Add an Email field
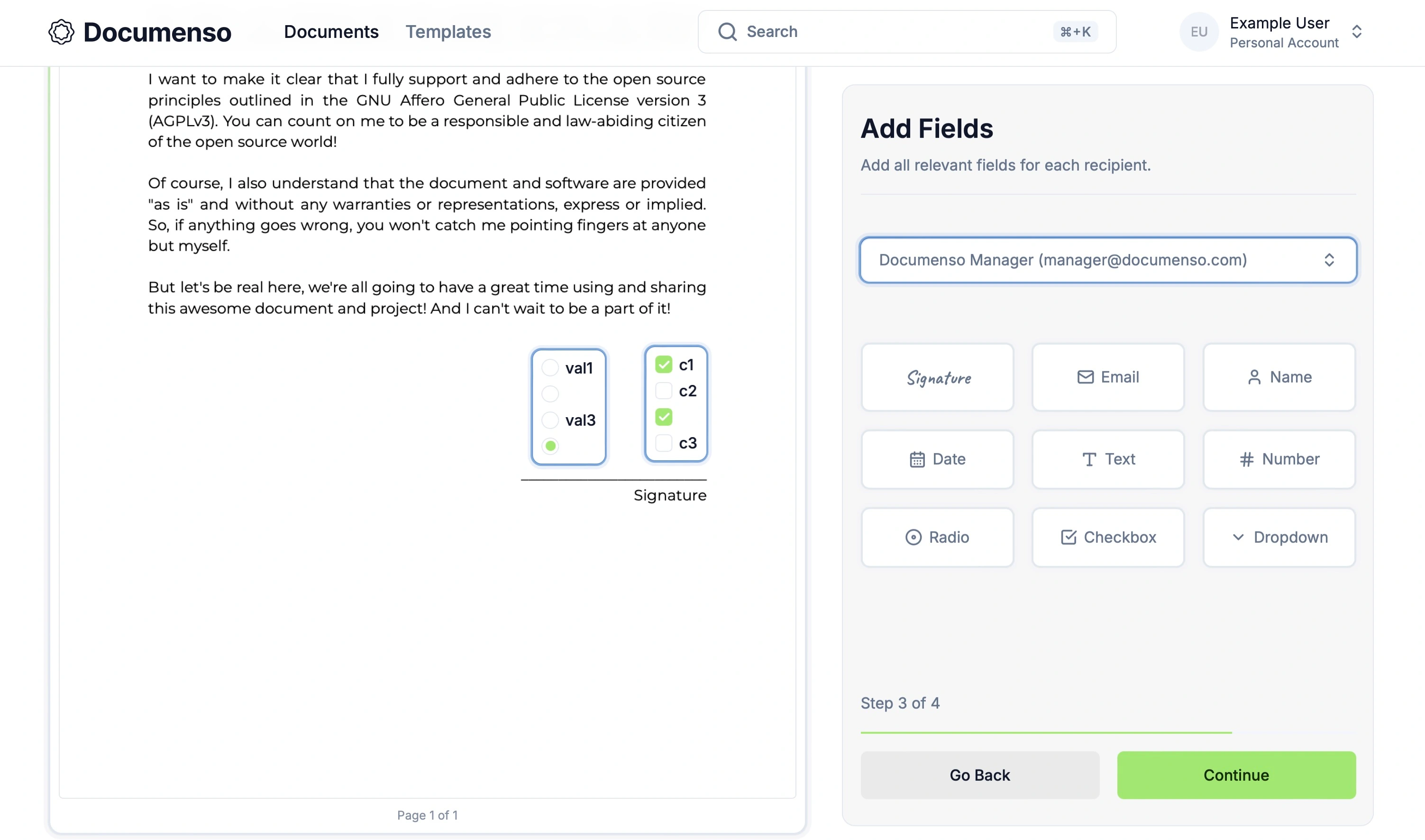The width and height of the screenshot is (1425, 840). [x=1107, y=377]
